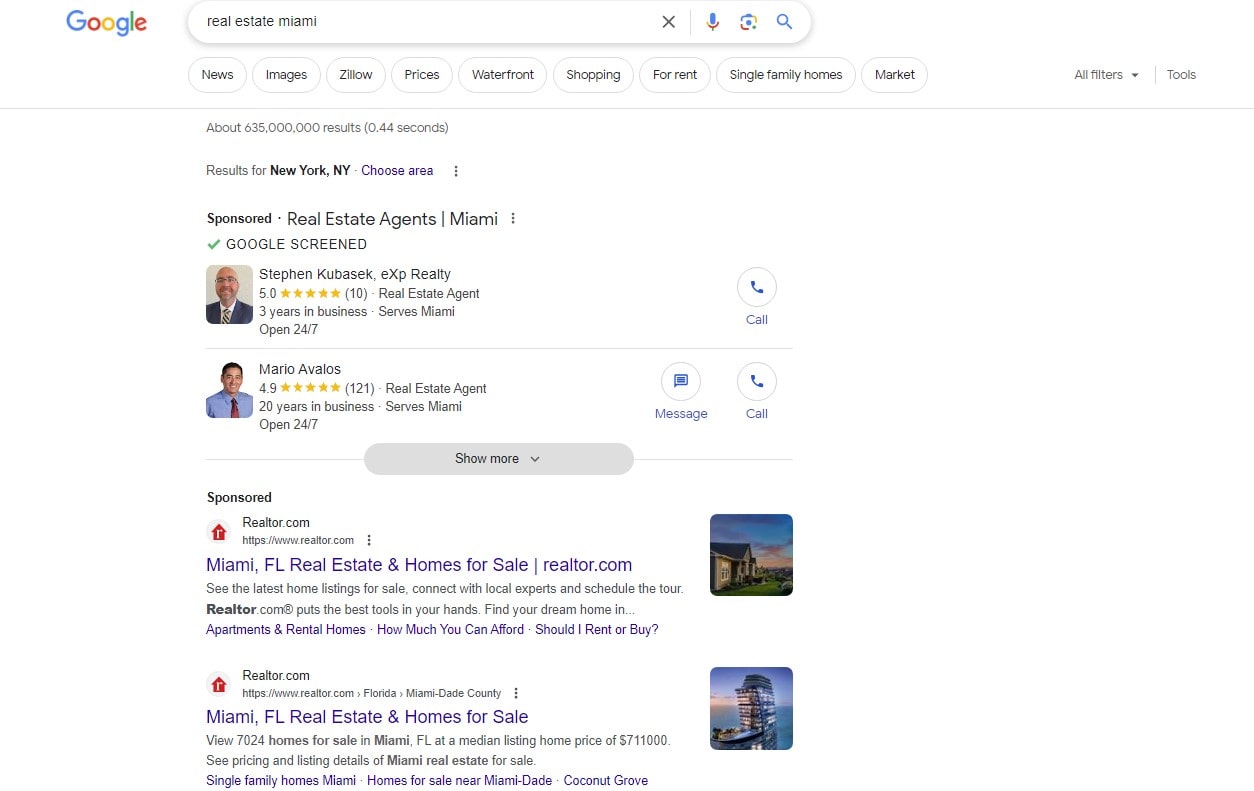1254x791 pixels.
Task: Select the Market filter chip
Action: [x=895, y=75]
